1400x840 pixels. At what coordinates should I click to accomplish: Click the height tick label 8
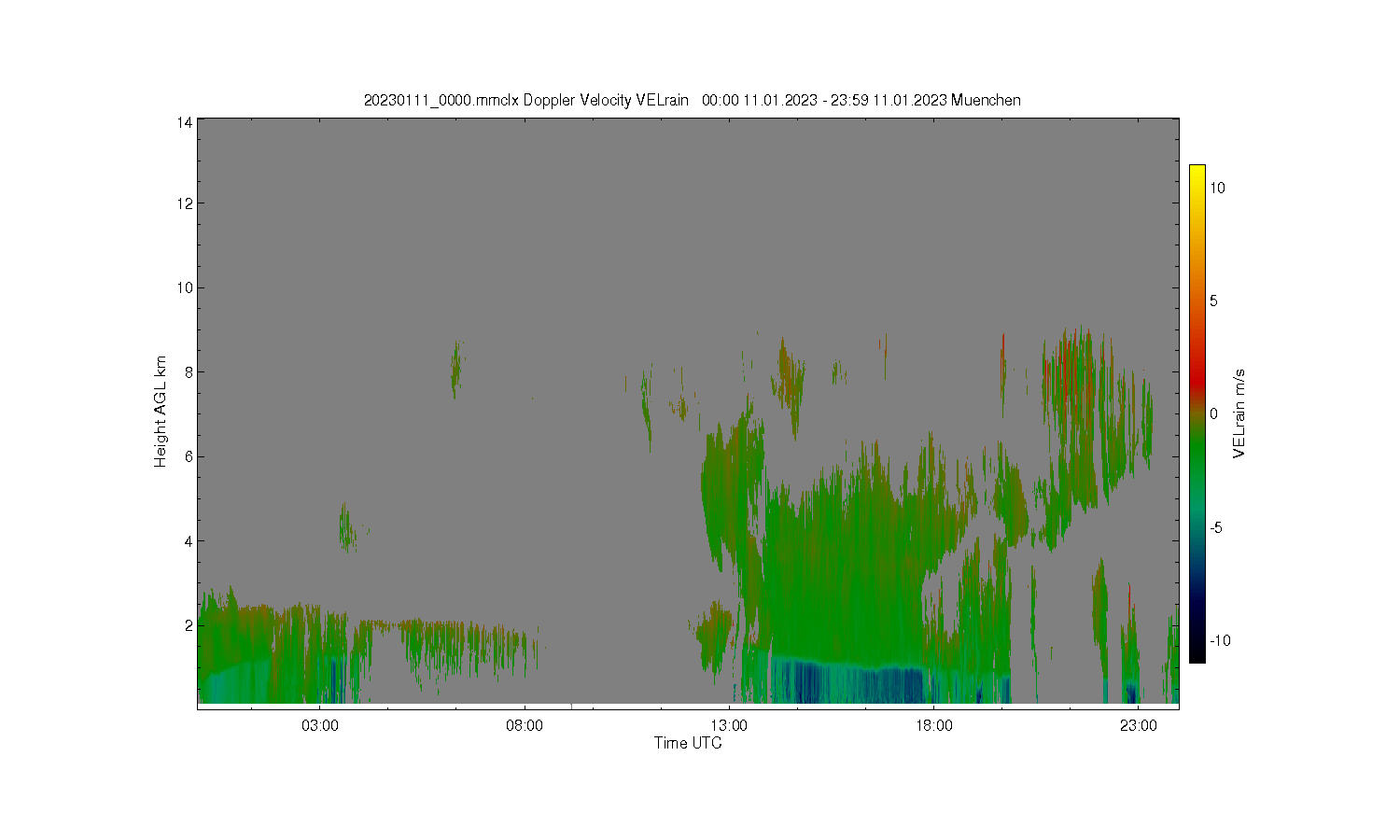tap(189, 372)
